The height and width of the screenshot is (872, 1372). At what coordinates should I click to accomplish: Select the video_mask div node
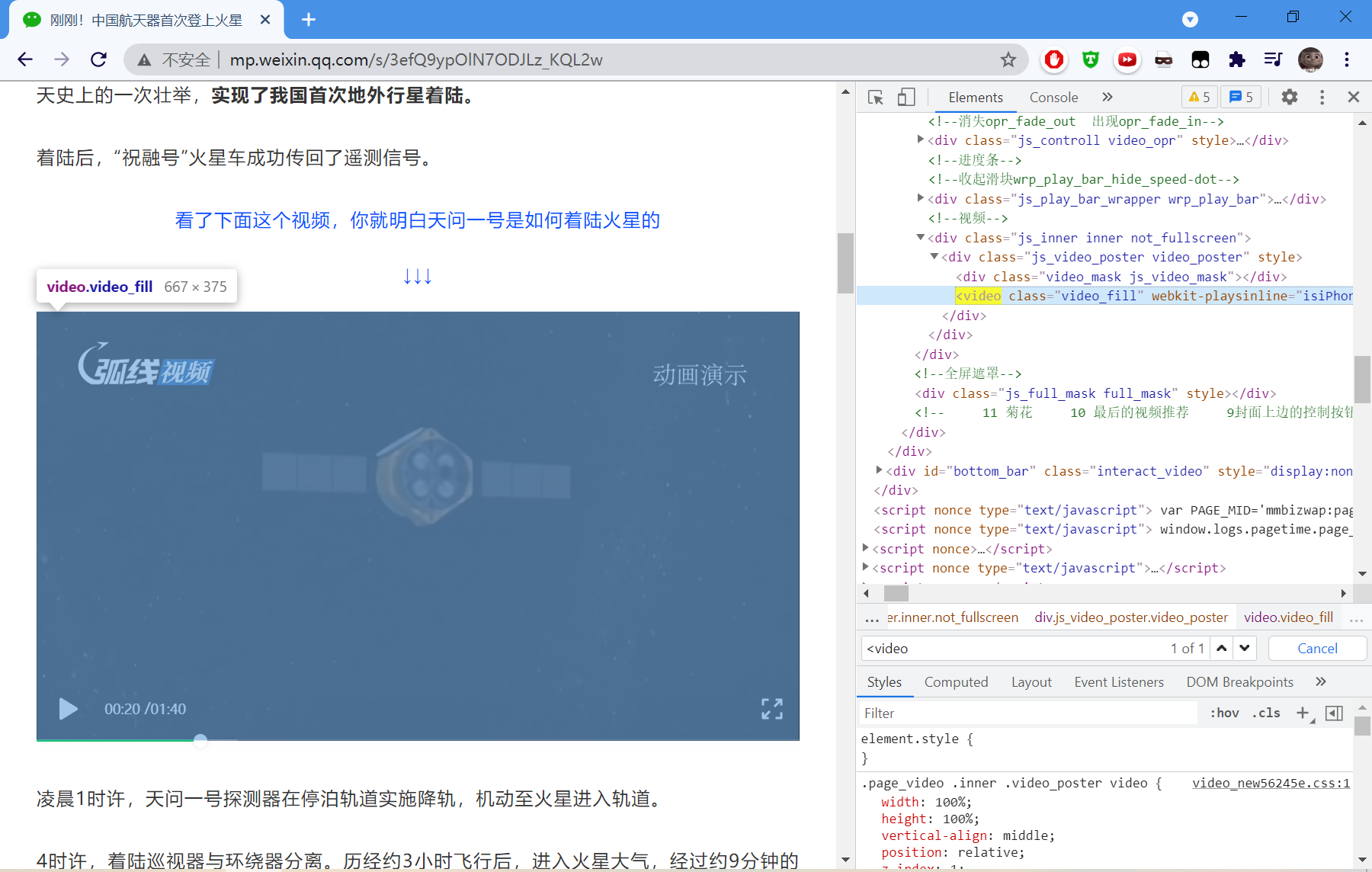(x=1121, y=277)
